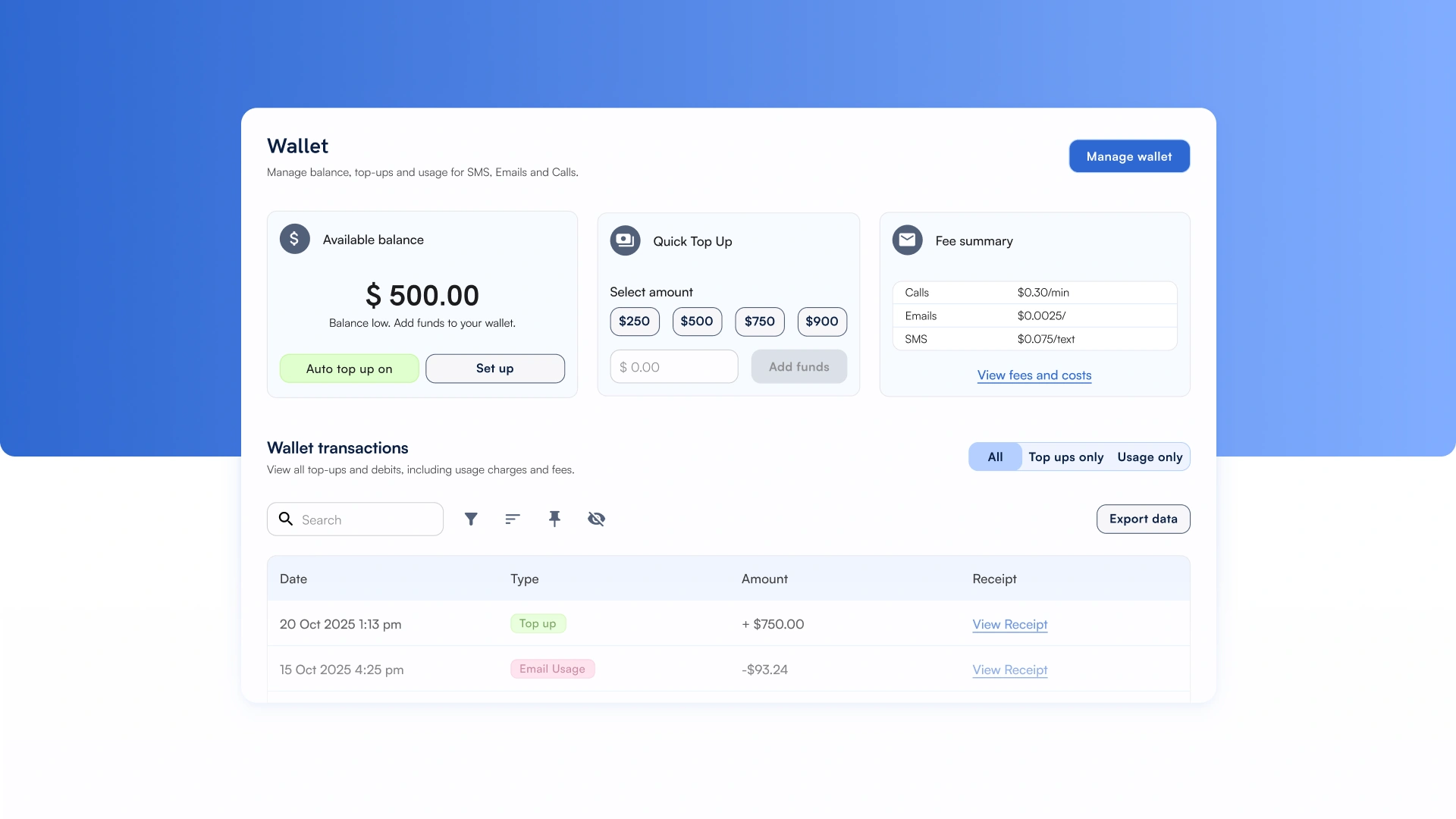This screenshot has height=819, width=1456.
Task: Toggle the hidden-eye visibility icon
Action: tap(596, 519)
